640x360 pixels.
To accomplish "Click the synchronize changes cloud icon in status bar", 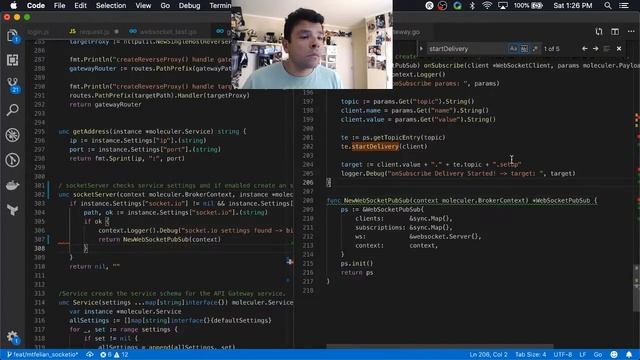I will 90,355.
